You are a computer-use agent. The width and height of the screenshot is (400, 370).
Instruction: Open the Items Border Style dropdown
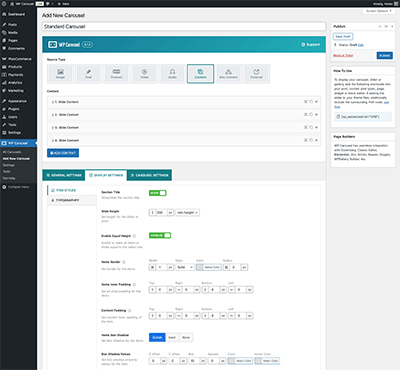coord(185,267)
